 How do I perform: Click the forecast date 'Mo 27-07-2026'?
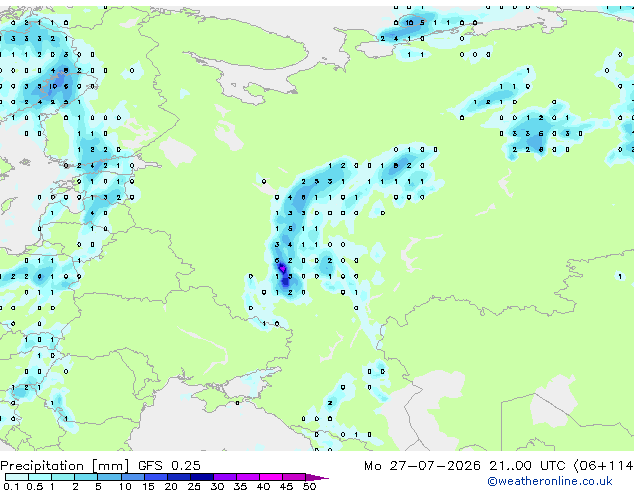coord(422,466)
